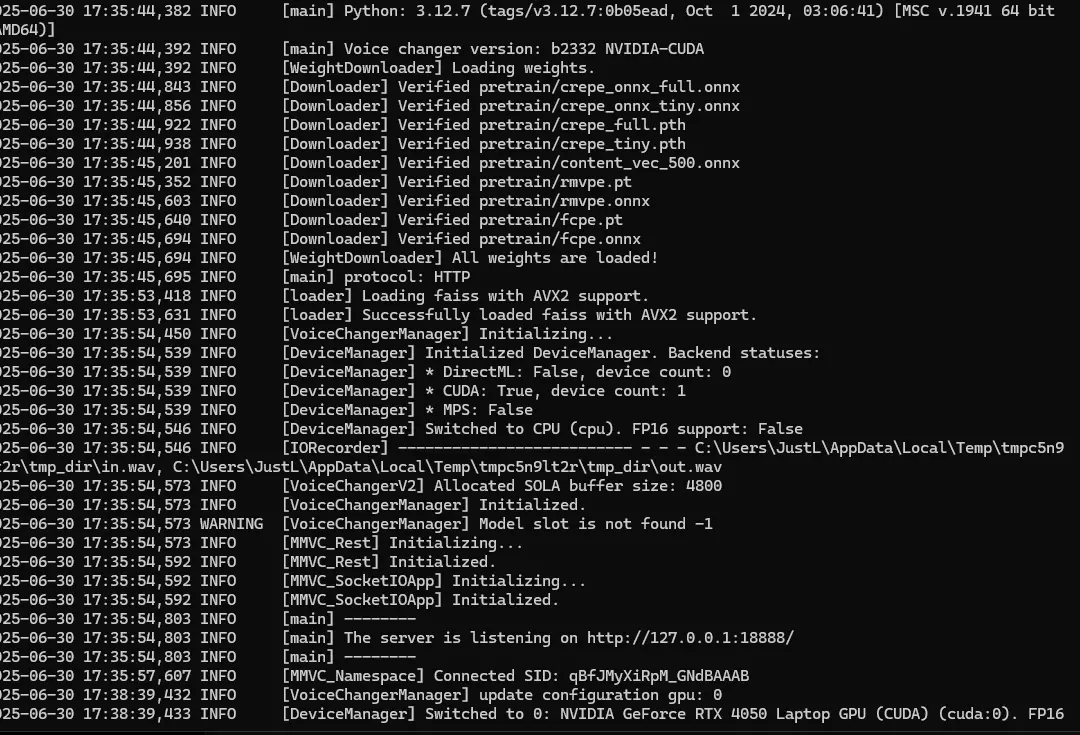Click the WARNING log level text

coord(231,524)
